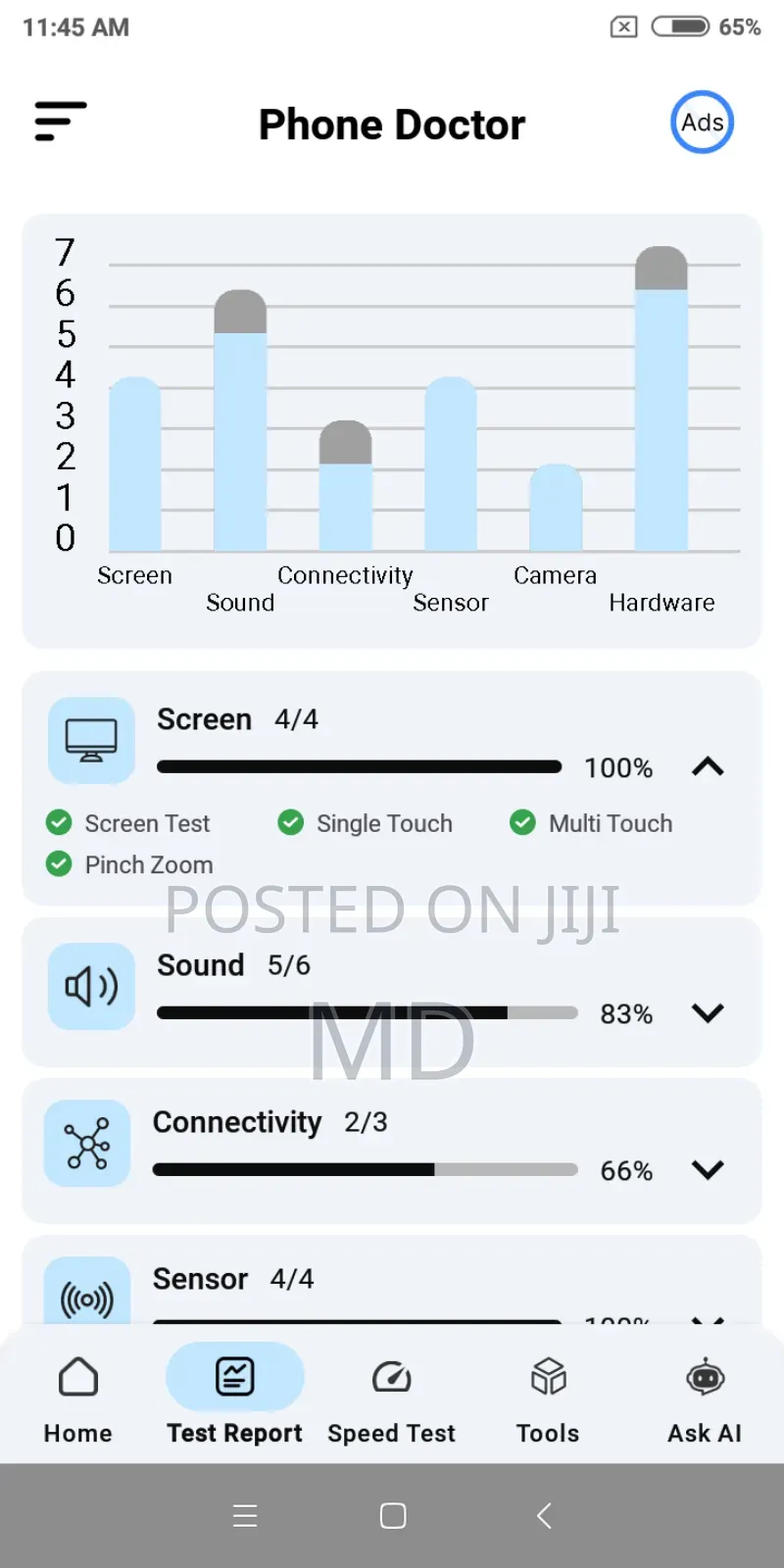This screenshot has width=784, height=1568.
Task: Collapse the Screen section chevron
Action: (708, 766)
